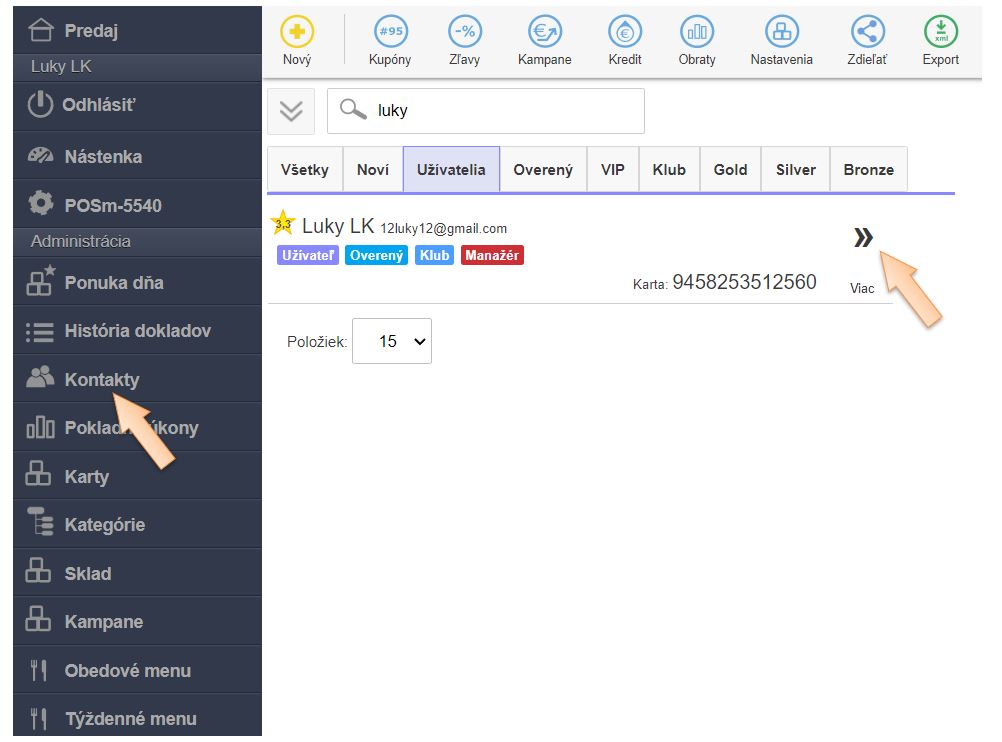Viewport: 1002px width, 742px height.
Task: Expand Viac details for Luky LK
Action: 863,238
